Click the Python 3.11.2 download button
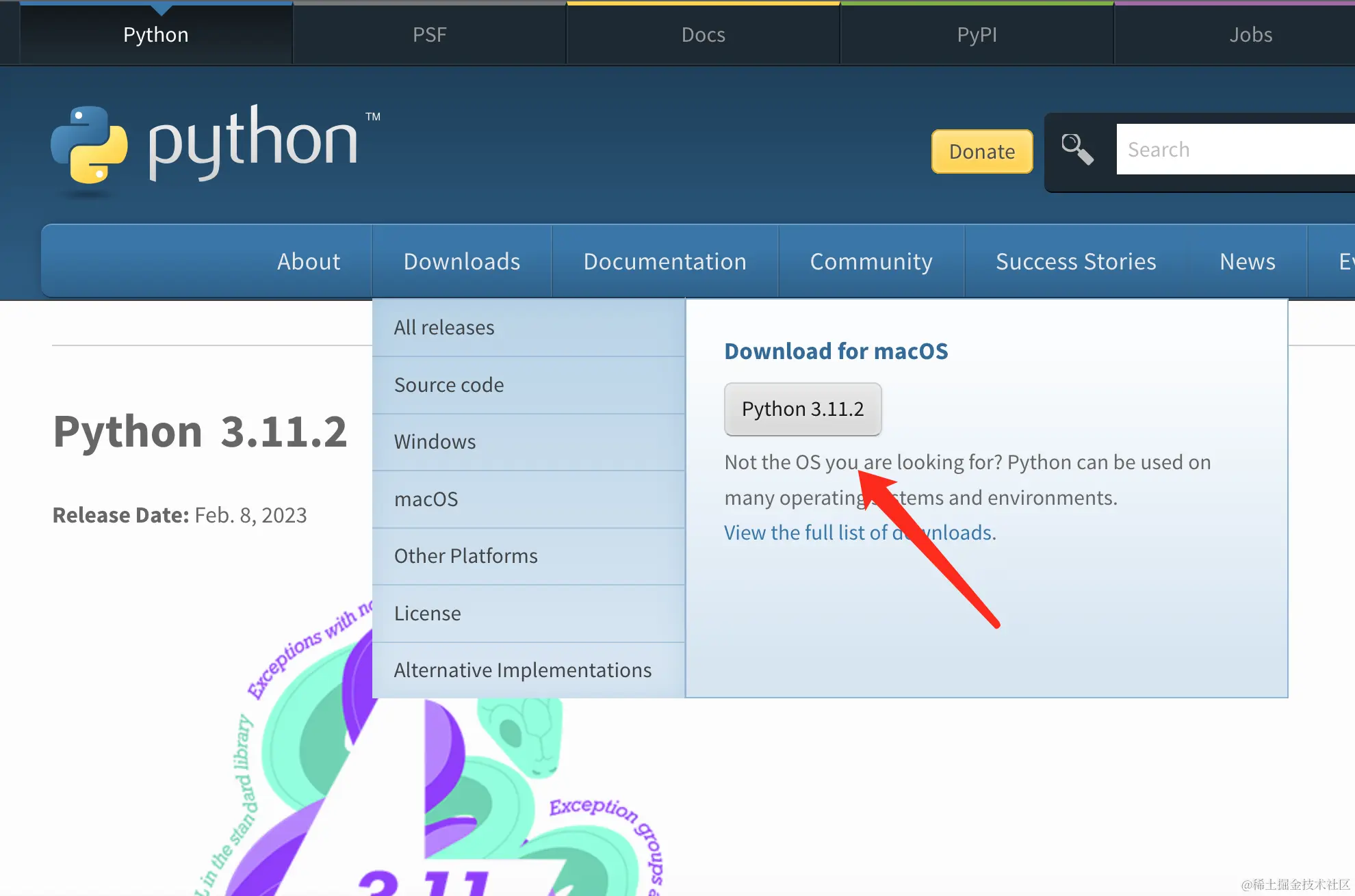The height and width of the screenshot is (896, 1355). (x=803, y=409)
